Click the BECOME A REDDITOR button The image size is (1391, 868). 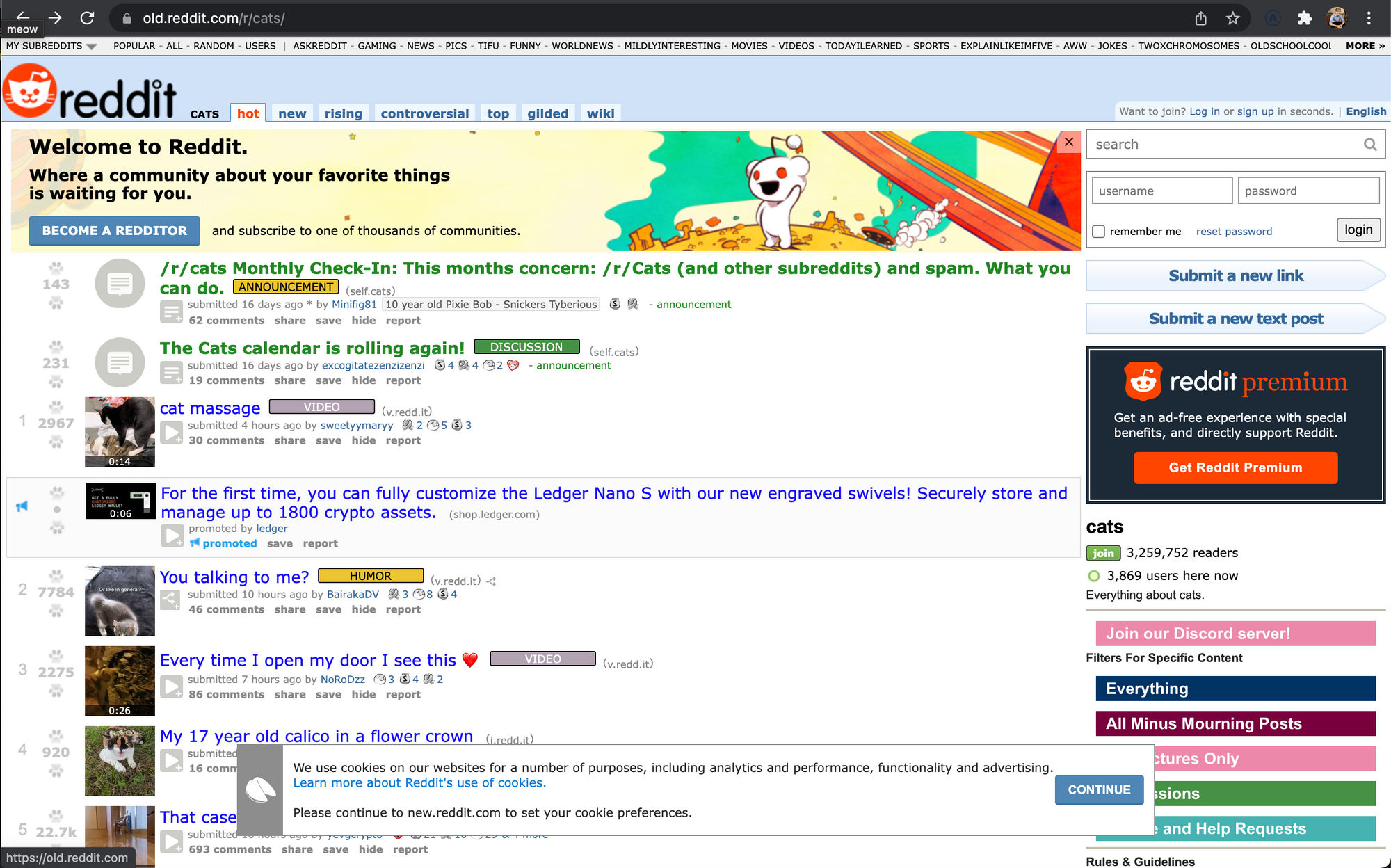point(113,230)
